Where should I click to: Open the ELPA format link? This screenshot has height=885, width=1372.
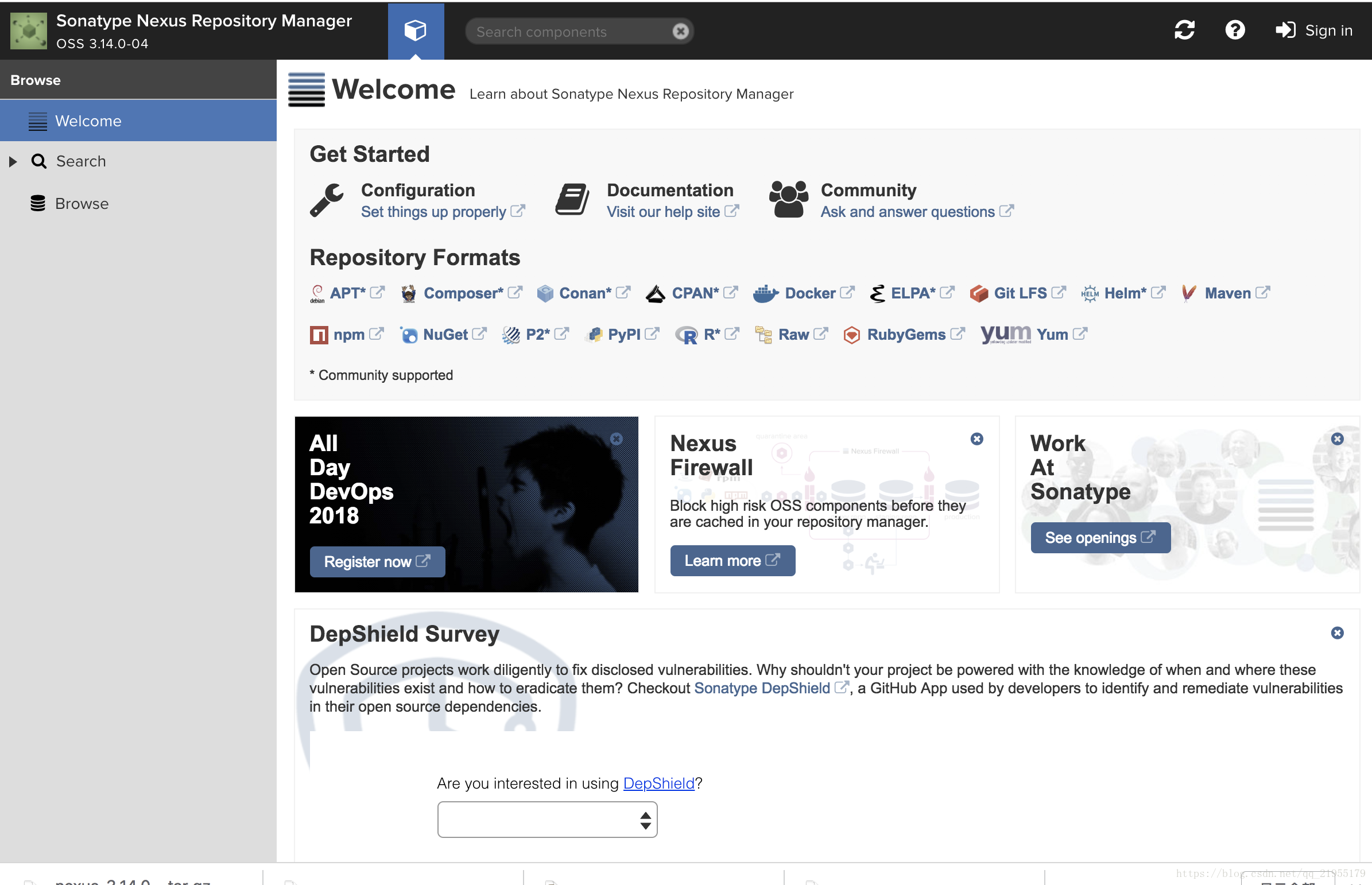913,293
